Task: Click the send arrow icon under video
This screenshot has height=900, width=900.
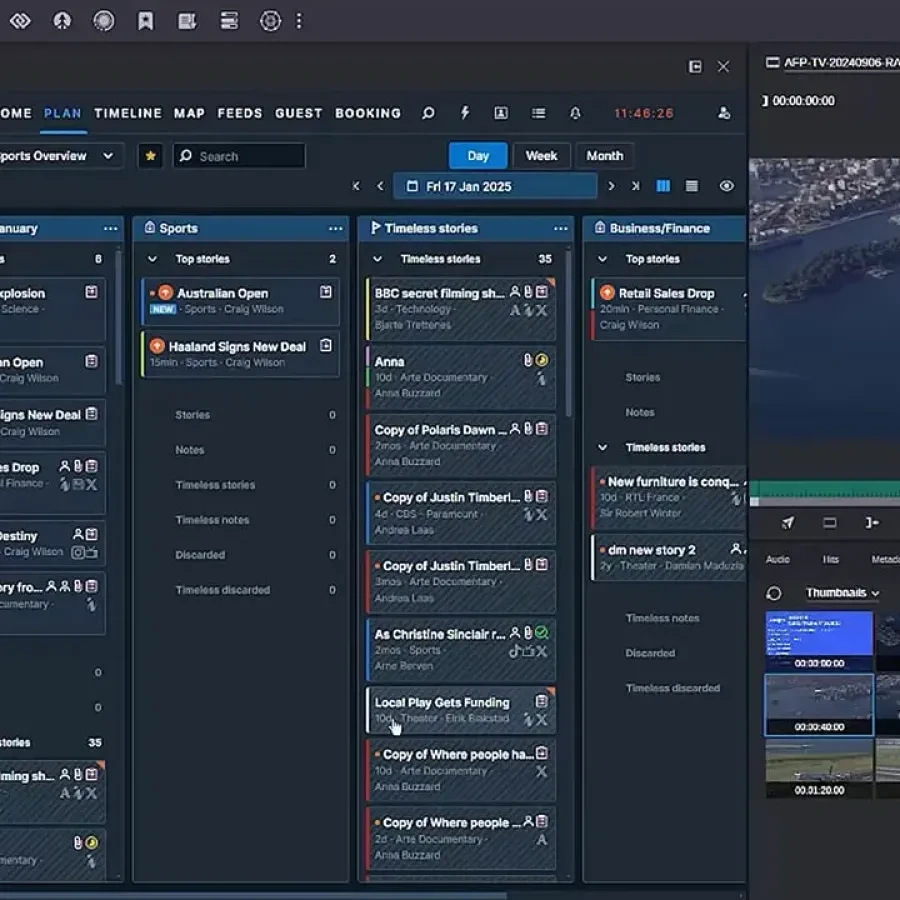Action: click(x=788, y=522)
